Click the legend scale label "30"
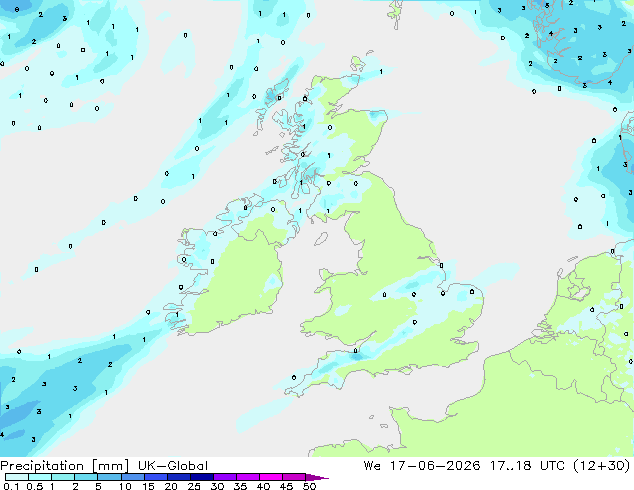 tap(217, 486)
